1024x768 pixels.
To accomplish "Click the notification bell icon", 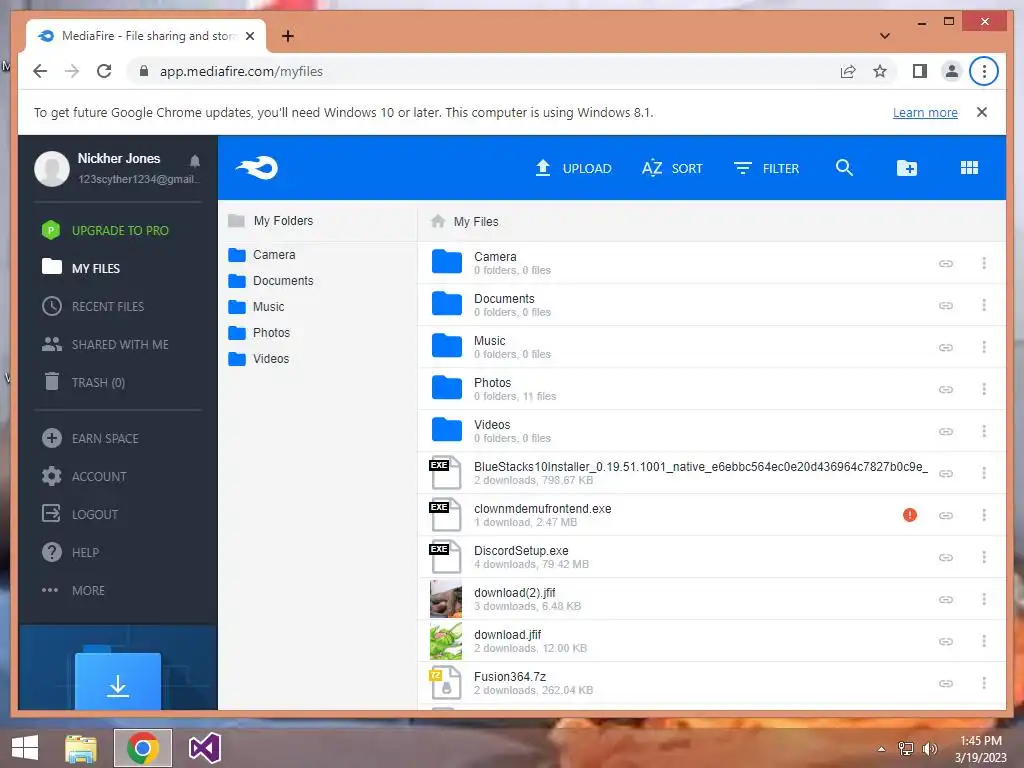I will 195,161.
